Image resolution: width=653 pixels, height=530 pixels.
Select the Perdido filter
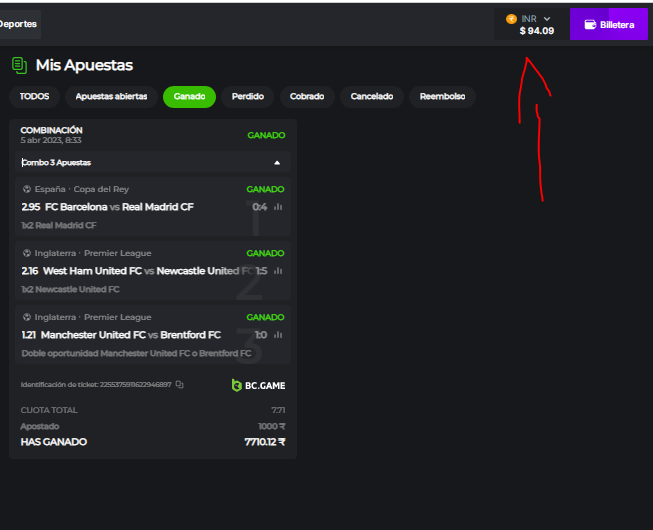tap(247, 97)
